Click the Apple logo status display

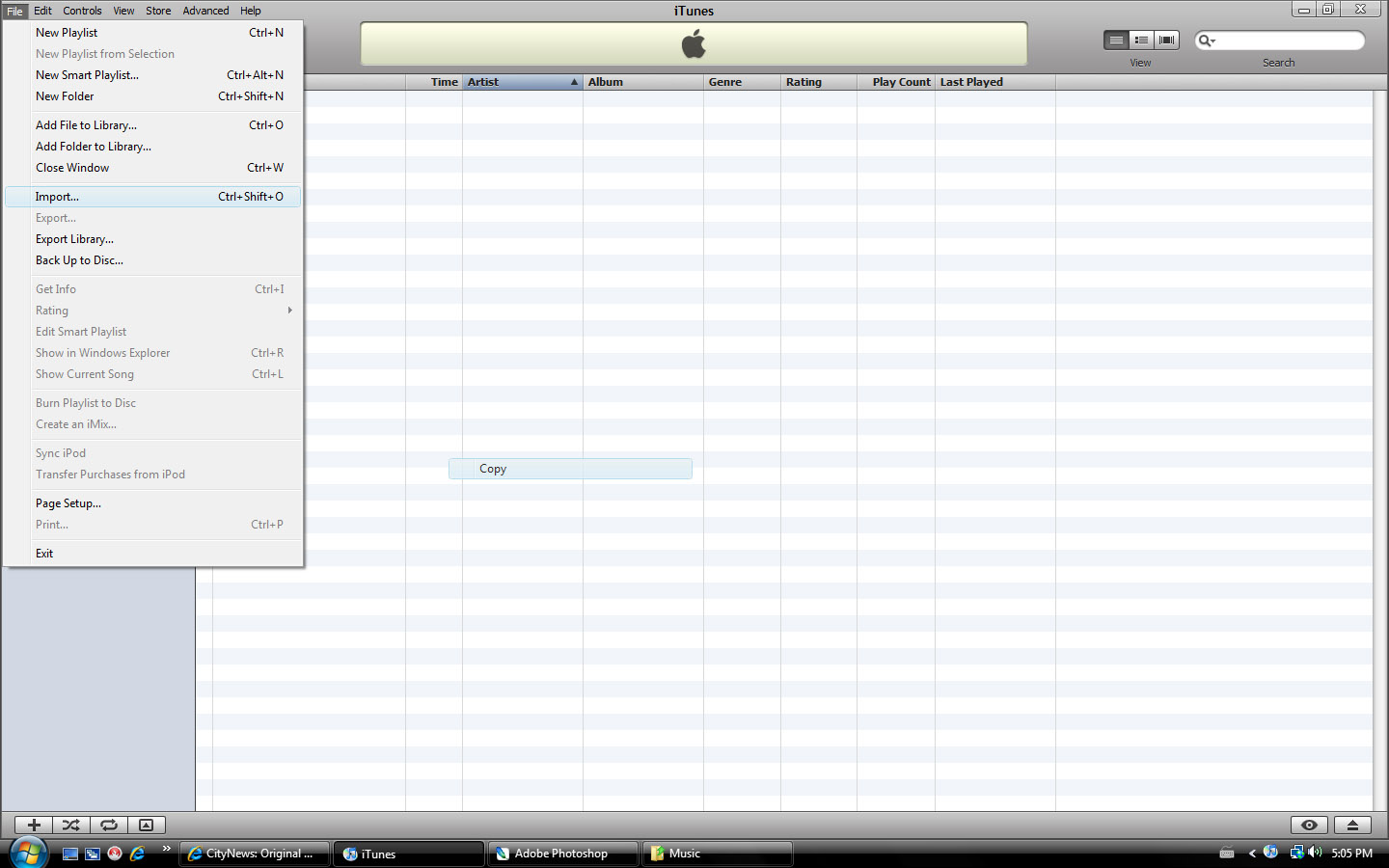click(694, 44)
